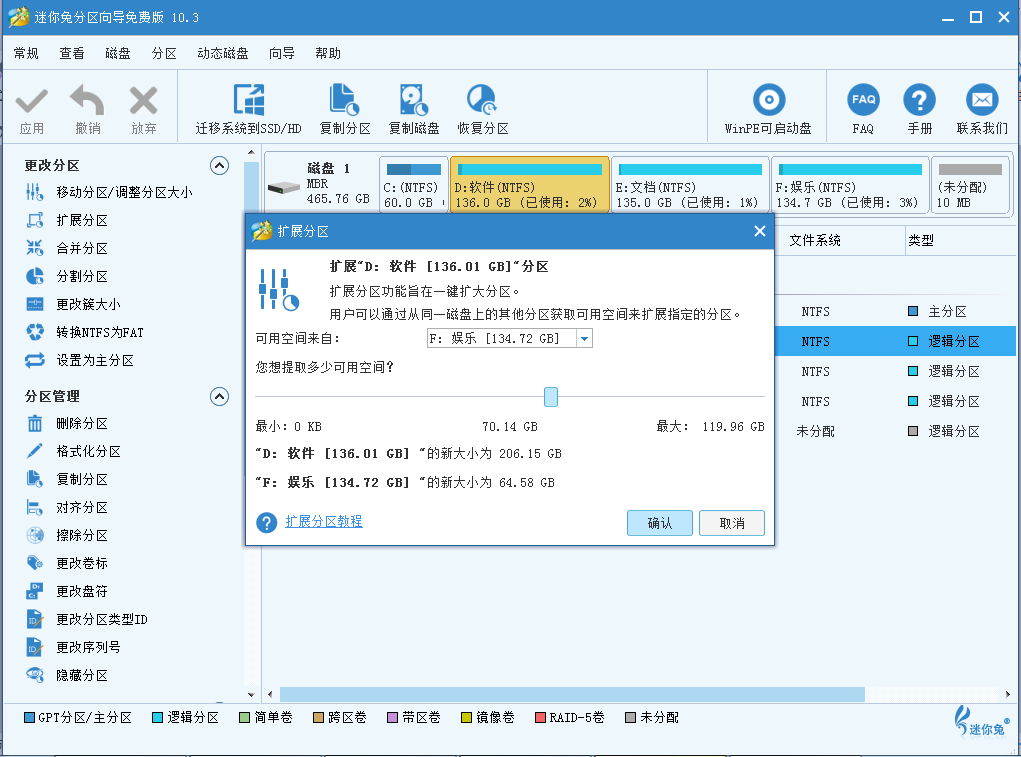Choose 转换NTFS为FAT in sidebar
This screenshot has width=1021, height=757.
tap(85, 332)
